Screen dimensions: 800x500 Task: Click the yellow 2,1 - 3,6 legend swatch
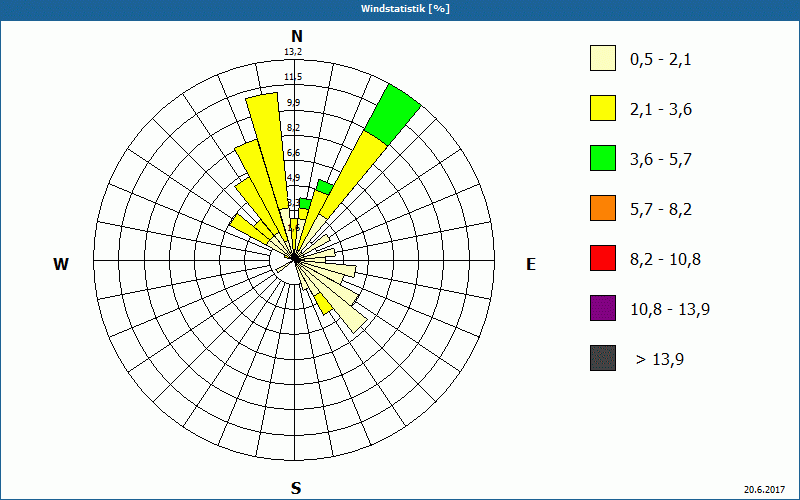[x=603, y=108]
